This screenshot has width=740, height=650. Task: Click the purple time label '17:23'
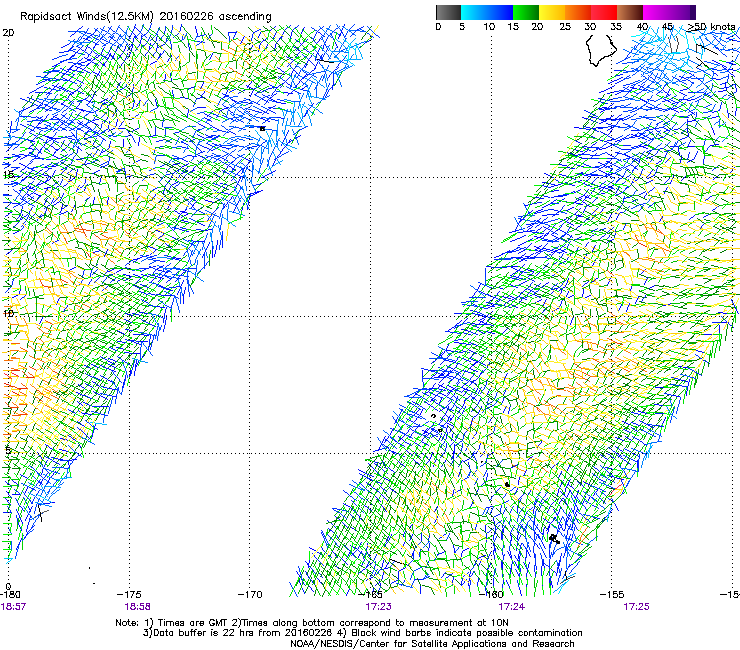[x=378, y=607]
